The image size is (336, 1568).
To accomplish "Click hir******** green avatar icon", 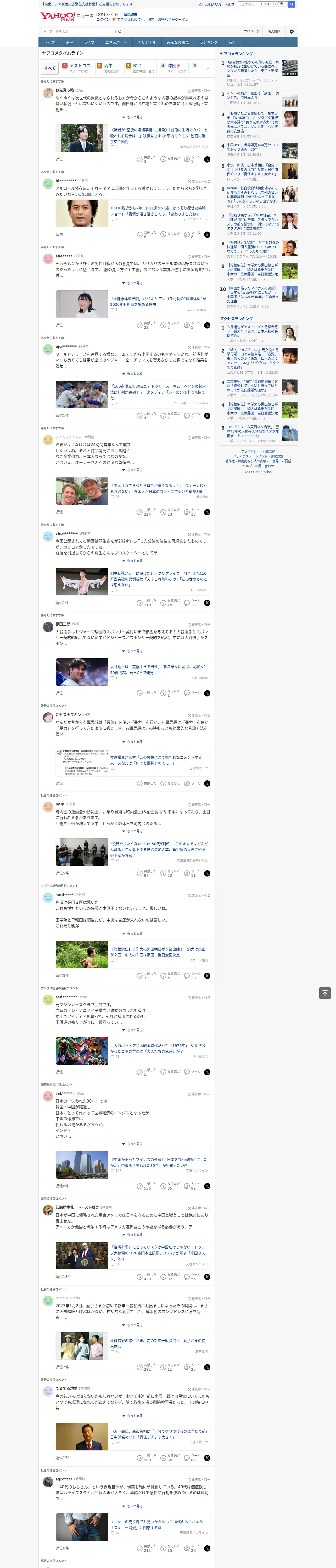I will (48, 183).
